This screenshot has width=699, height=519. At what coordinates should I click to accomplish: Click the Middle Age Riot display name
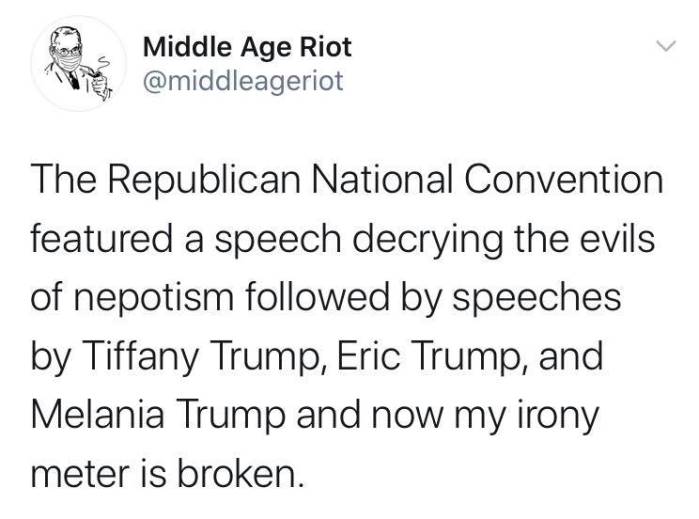tap(248, 47)
